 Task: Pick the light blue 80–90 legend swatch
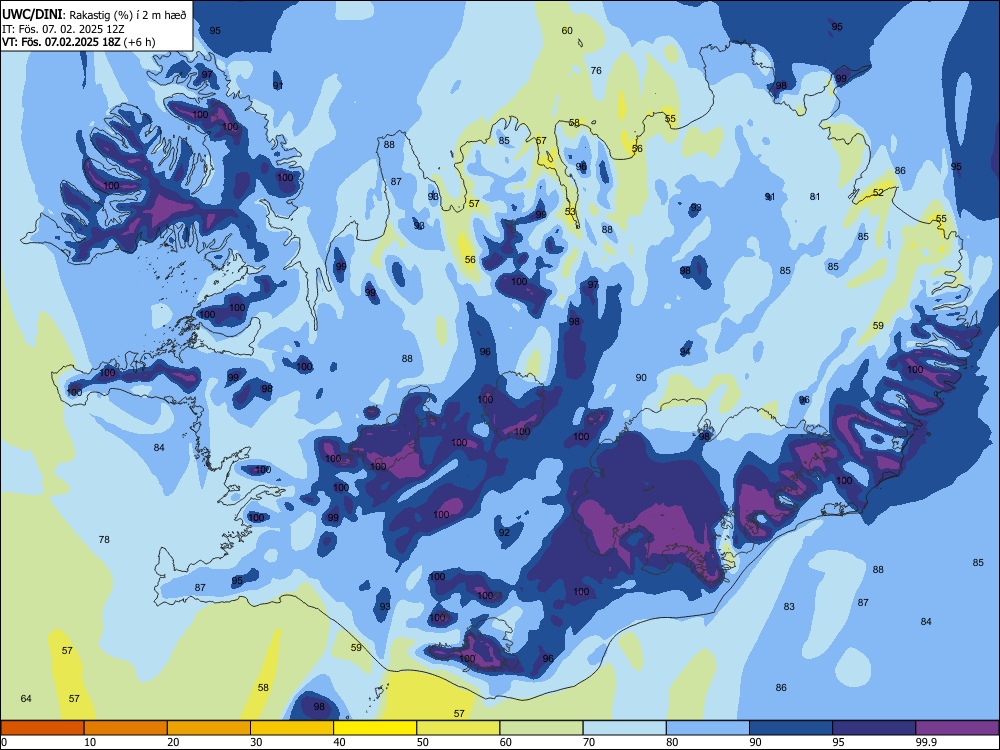[708, 728]
